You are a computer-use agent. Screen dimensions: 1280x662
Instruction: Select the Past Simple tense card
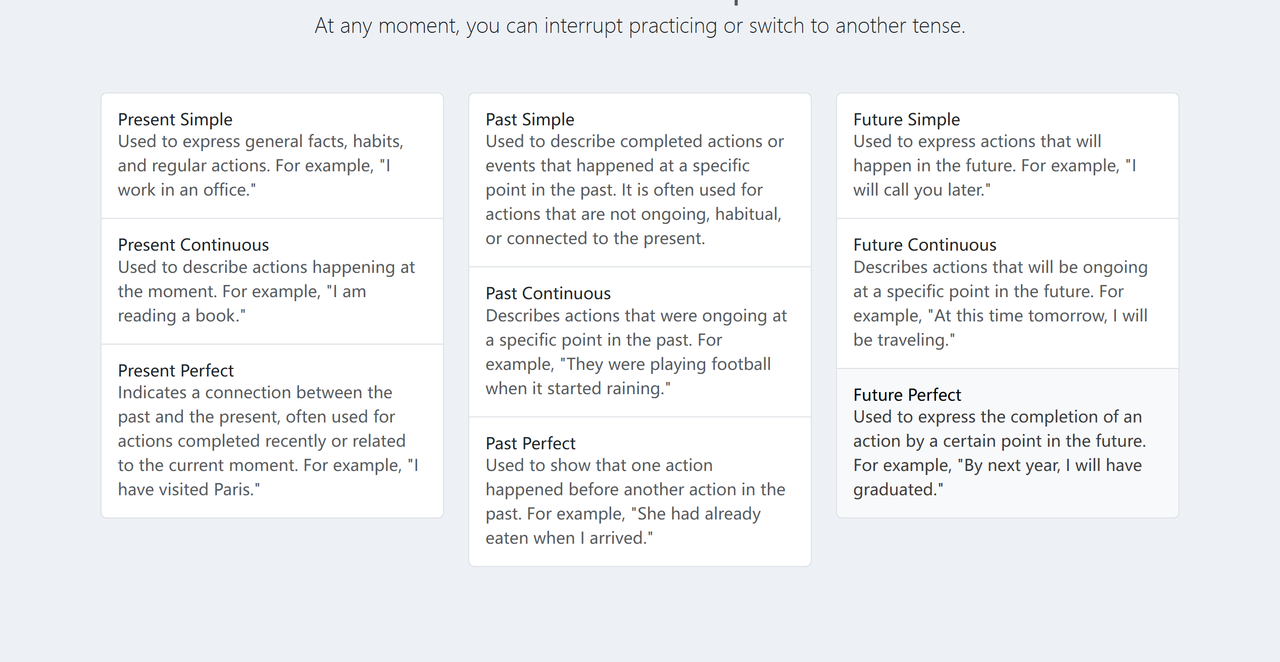[x=640, y=180]
